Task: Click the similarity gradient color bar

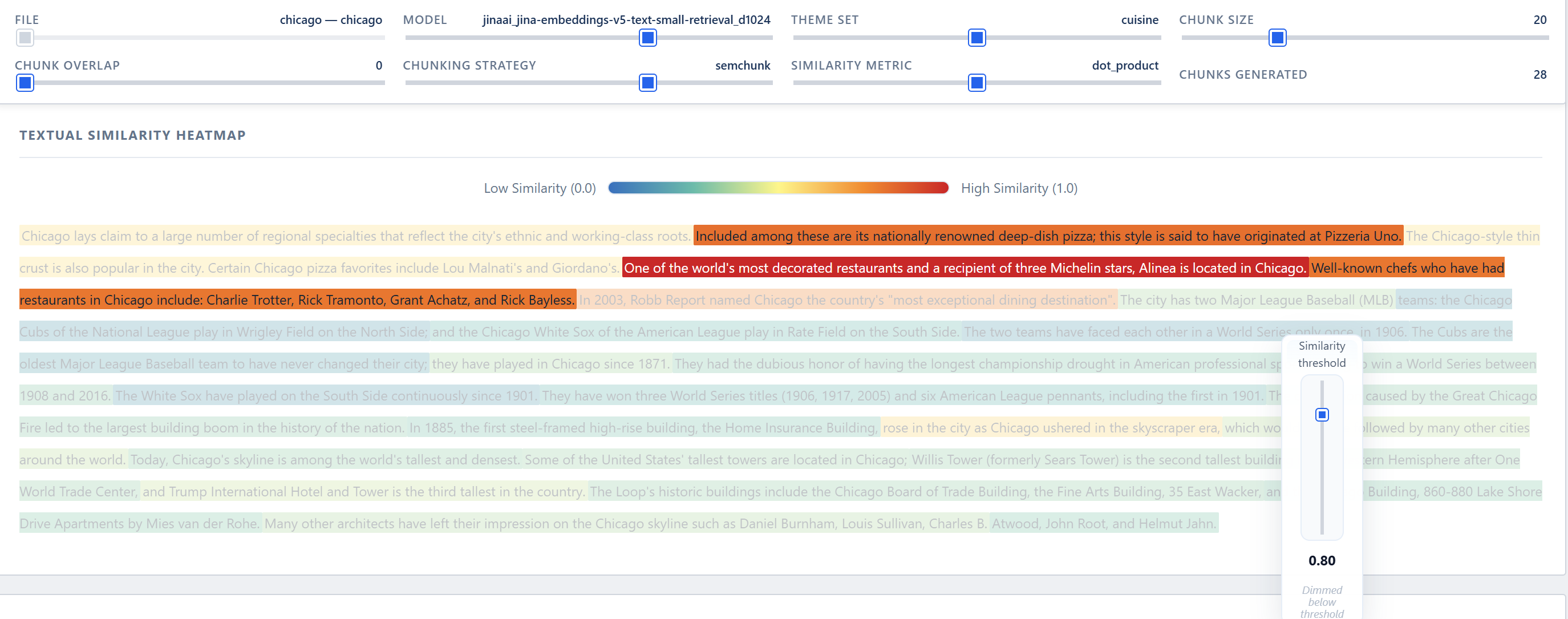Action: tap(778, 188)
